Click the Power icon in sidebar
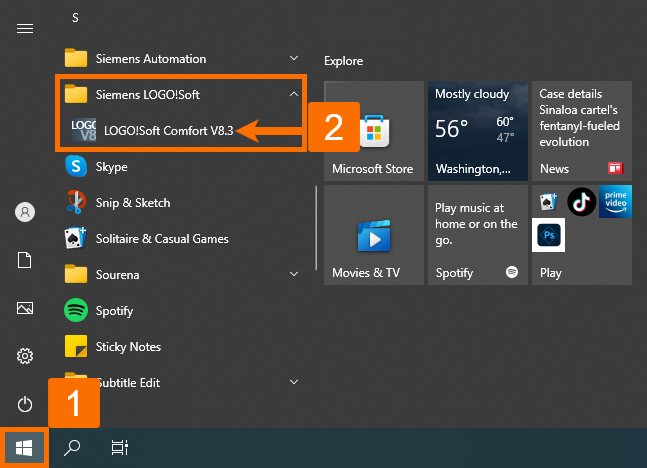Viewport: 647px width, 468px height. pos(25,404)
